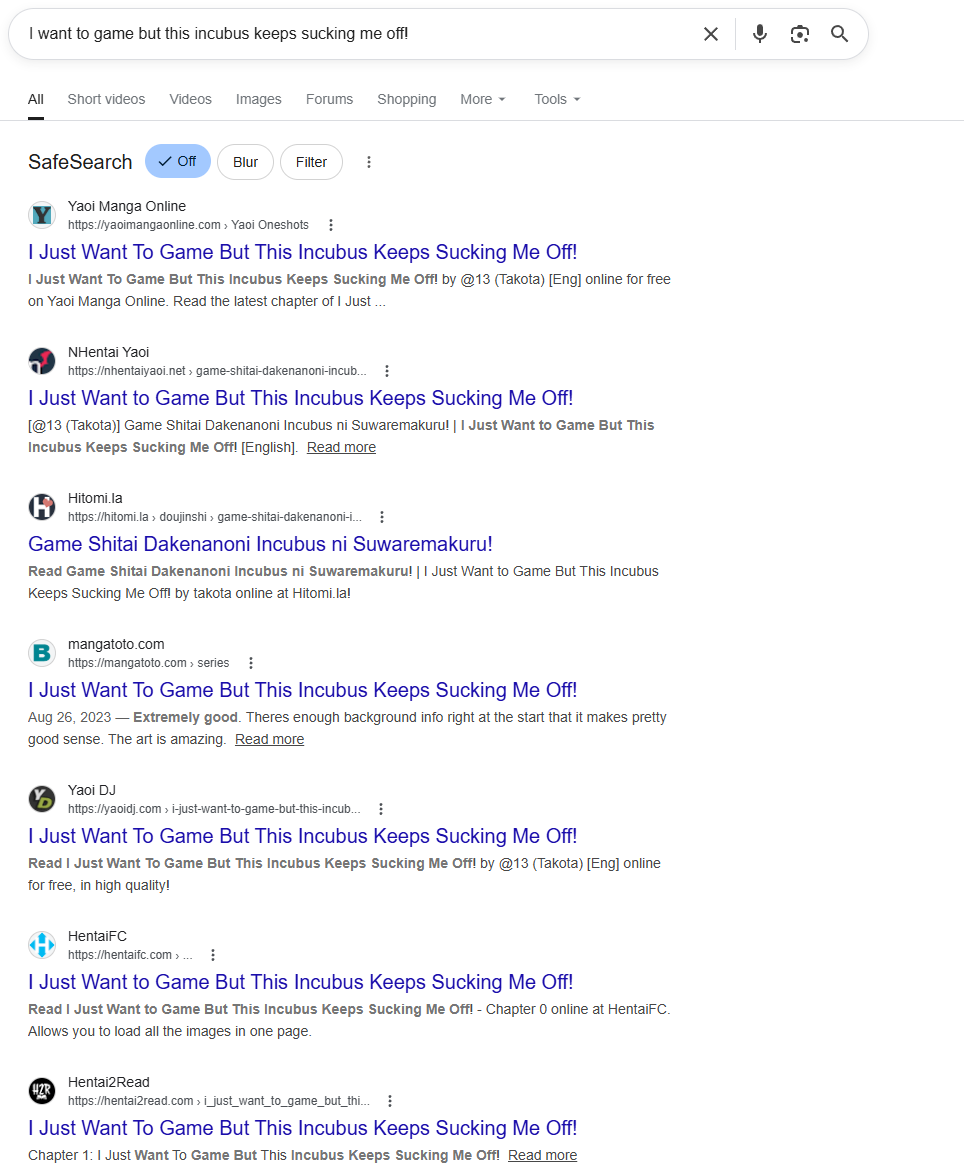Open the mangatoto.com result title link
The image size is (964, 1176).
pos(302,690)
